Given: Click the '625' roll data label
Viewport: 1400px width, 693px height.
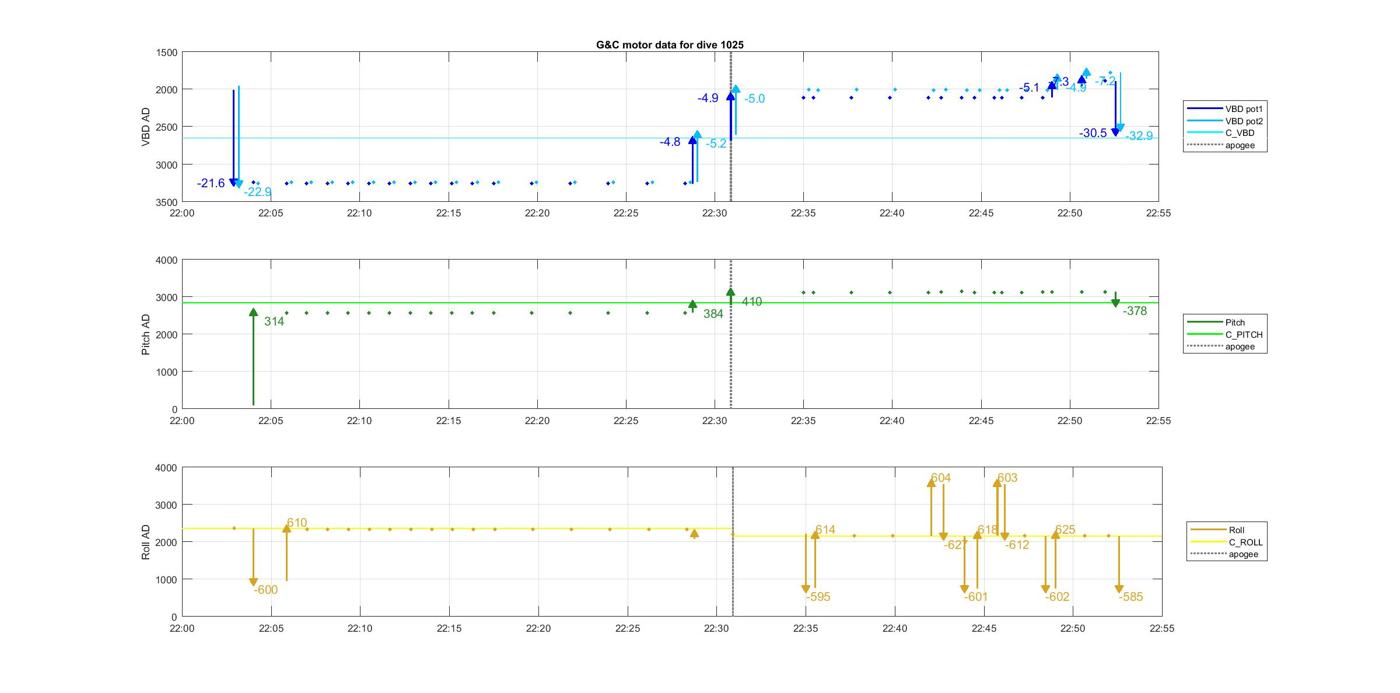Looking at the screenshot, I should click(x=1066, y=530).
